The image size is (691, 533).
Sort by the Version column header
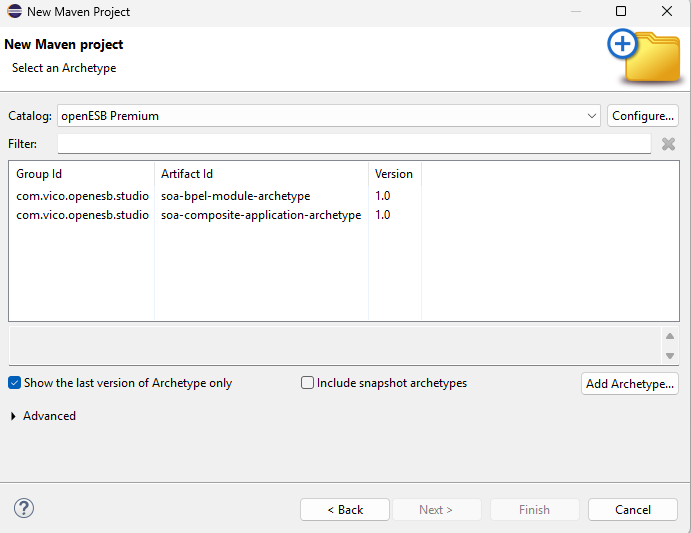[395, 174]
